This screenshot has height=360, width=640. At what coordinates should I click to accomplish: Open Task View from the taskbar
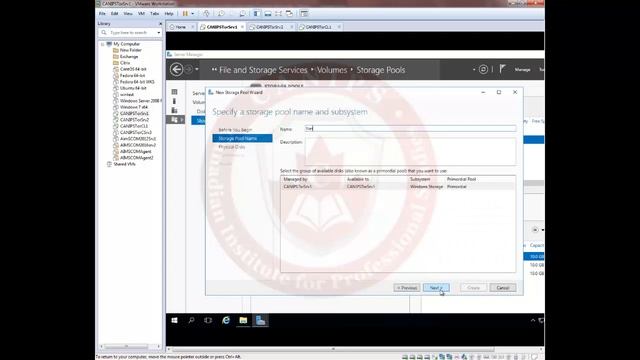click(x=208, y=320)
